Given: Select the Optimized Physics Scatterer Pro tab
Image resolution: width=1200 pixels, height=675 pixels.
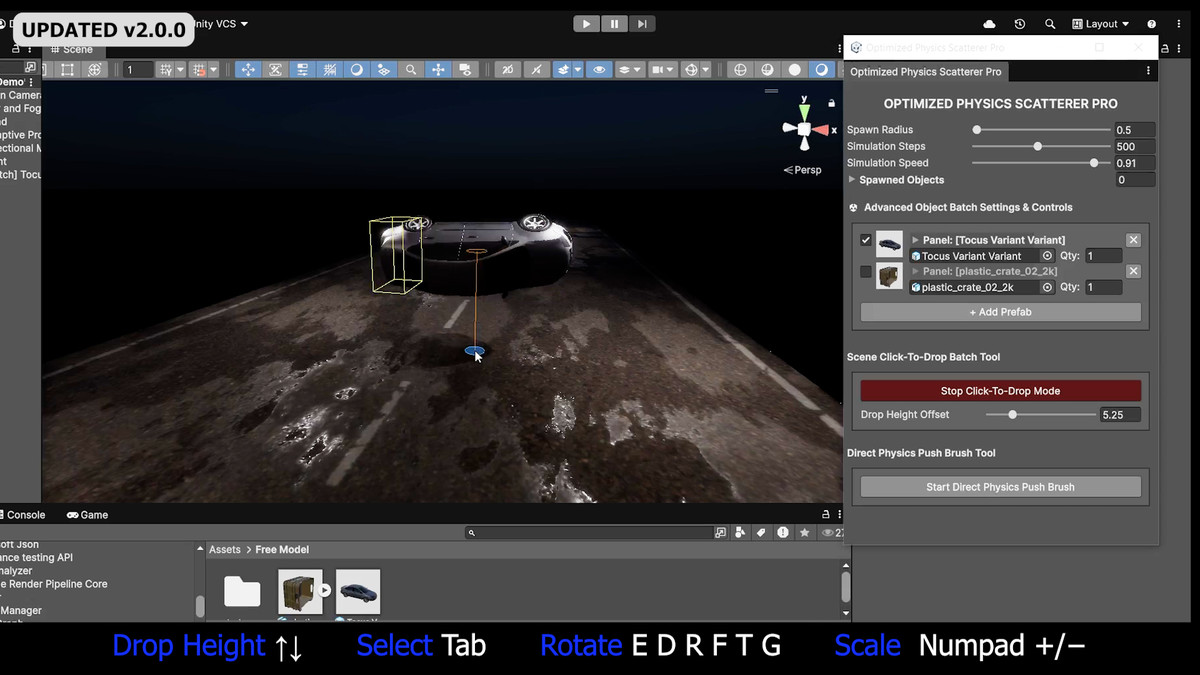Looking at the screenshot, I should [x=925, y=72].
